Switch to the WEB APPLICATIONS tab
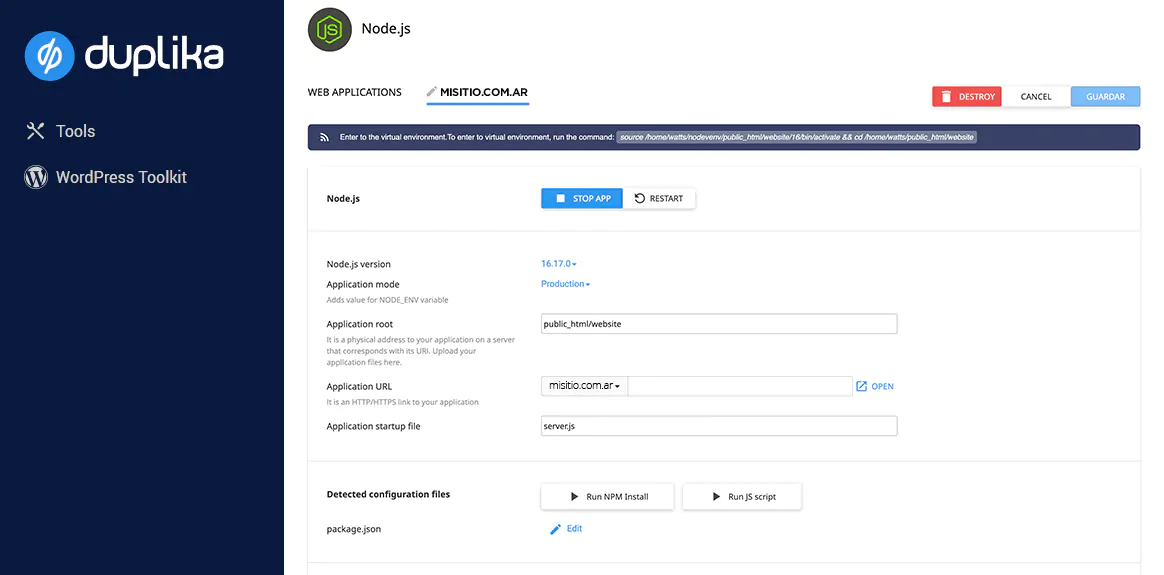The height and width of the screenshot is (575, 1164). pos(354,92)
